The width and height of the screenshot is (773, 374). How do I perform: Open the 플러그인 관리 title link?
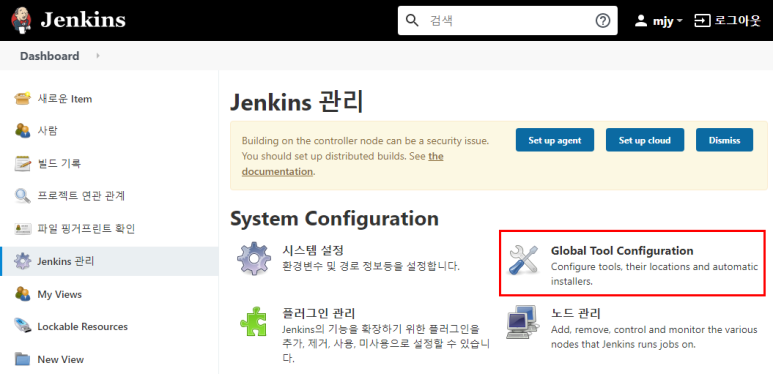click(x=319, y=313)
